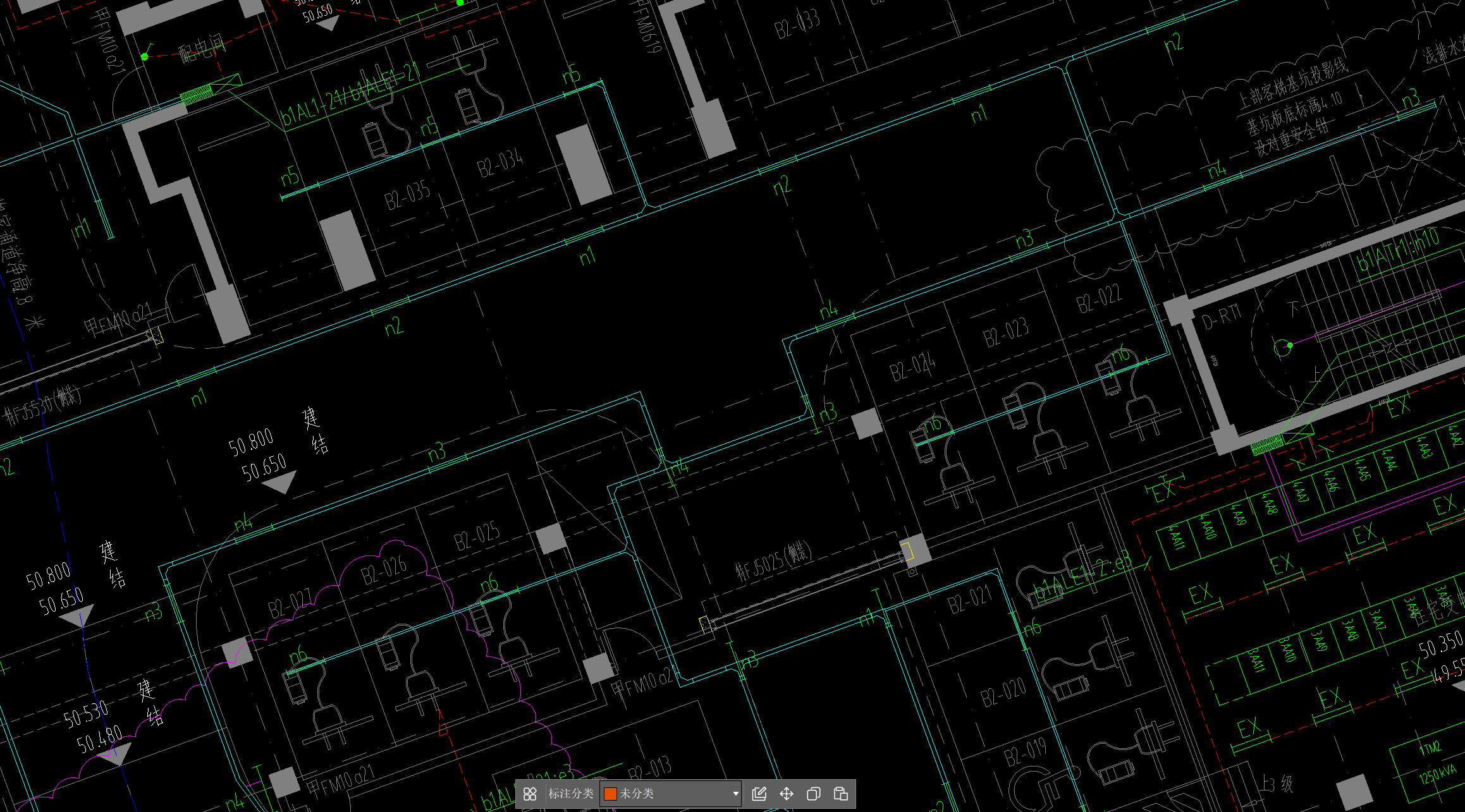1465x812 pixels.
Task: Open the annotation category grid icon
Action: pos(530,794)
